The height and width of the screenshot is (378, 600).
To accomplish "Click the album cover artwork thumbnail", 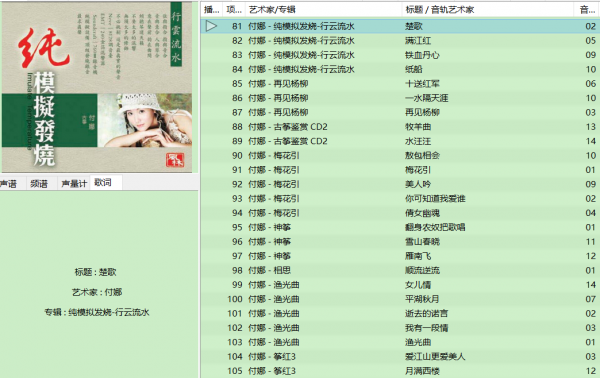I will pyautogui.click(x=97, y=87).
